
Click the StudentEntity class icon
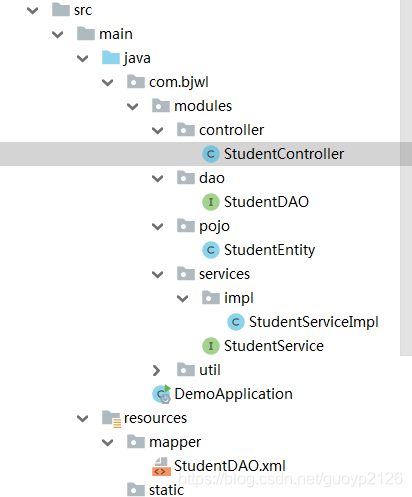click(211, 250)
